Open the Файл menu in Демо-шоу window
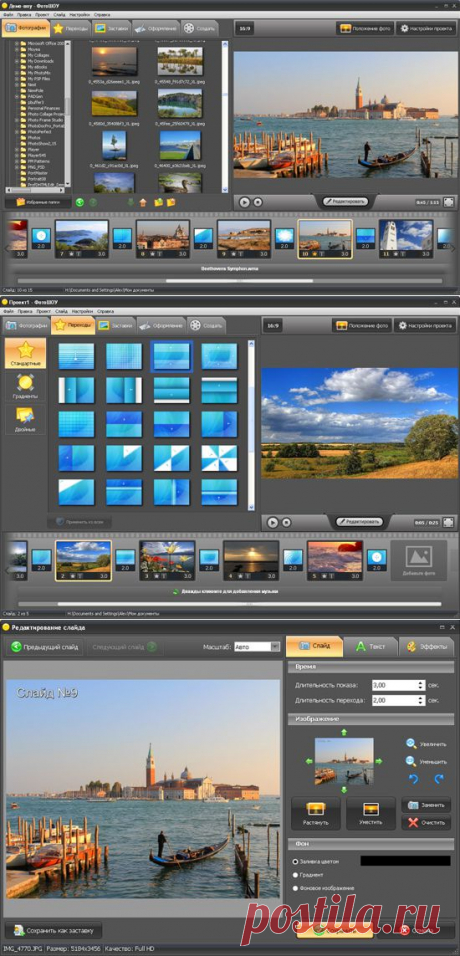This screenshot has height=956, width=460. pos(8,13)
